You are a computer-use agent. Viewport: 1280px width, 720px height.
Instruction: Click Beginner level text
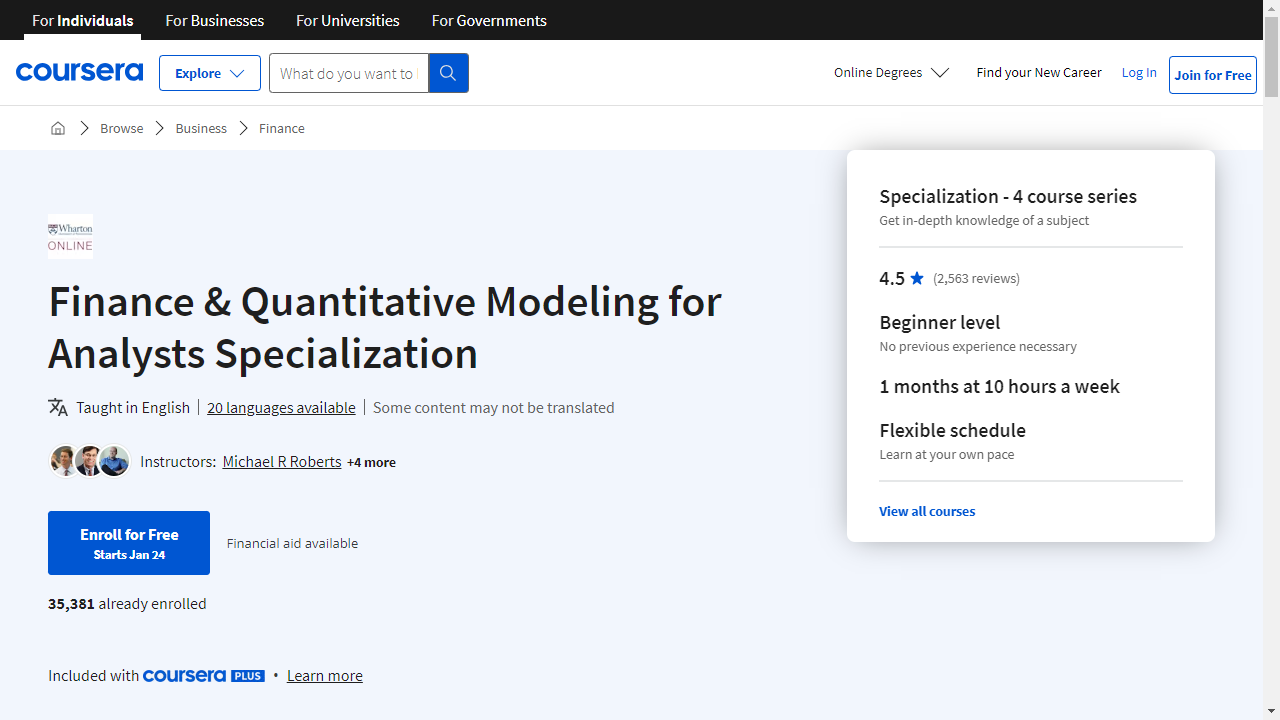click(x=940, y=322)
